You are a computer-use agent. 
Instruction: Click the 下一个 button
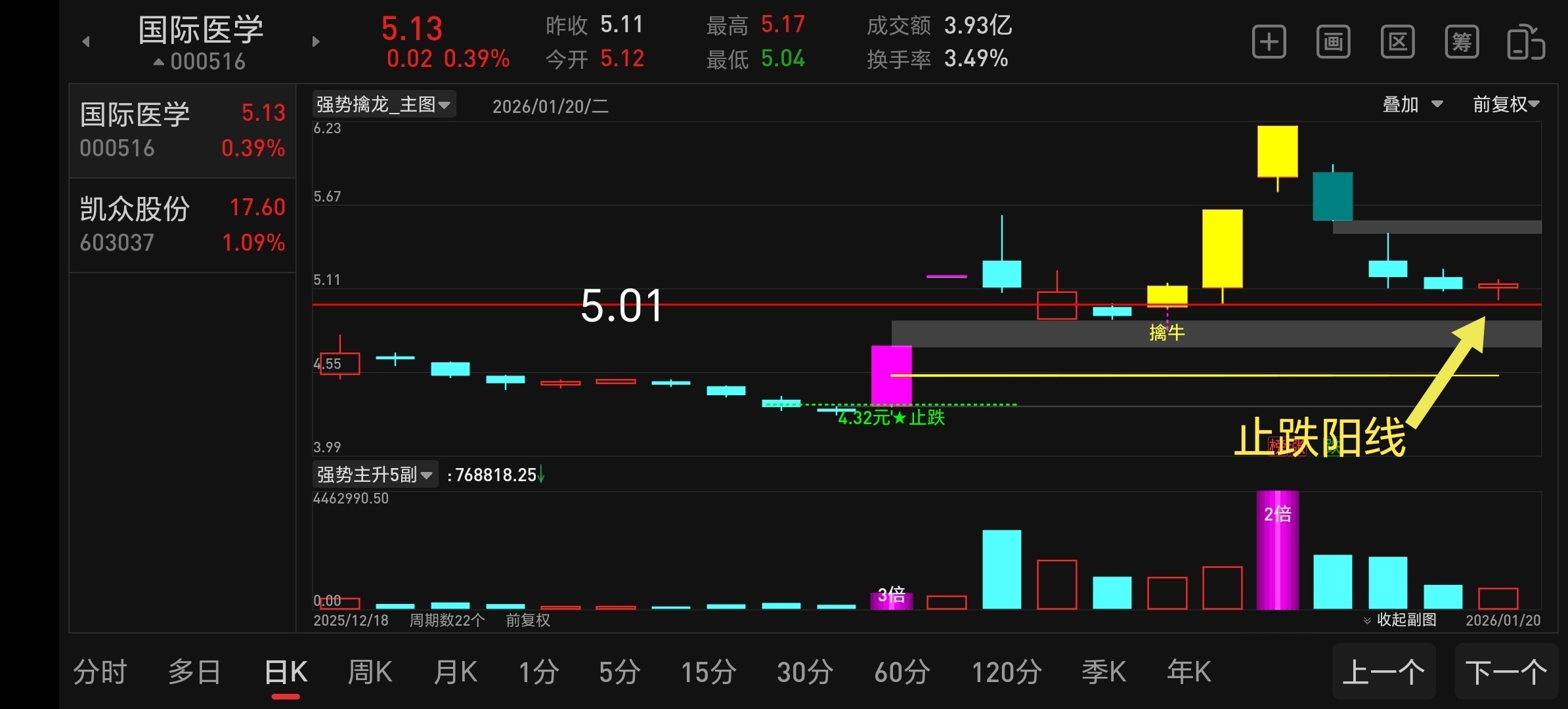click(x=1506, y=672)
